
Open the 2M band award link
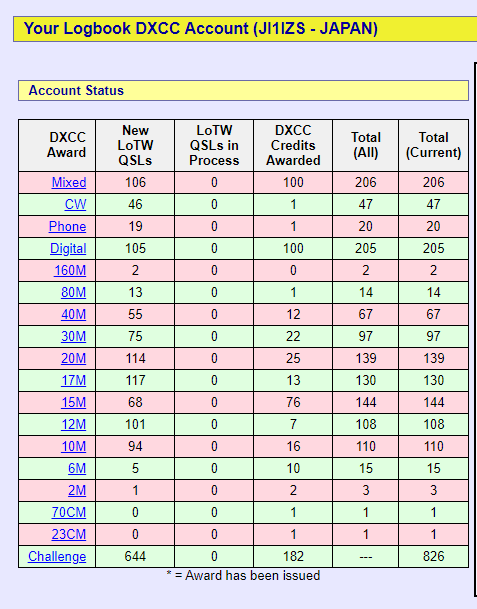click(x=77, y=491)
